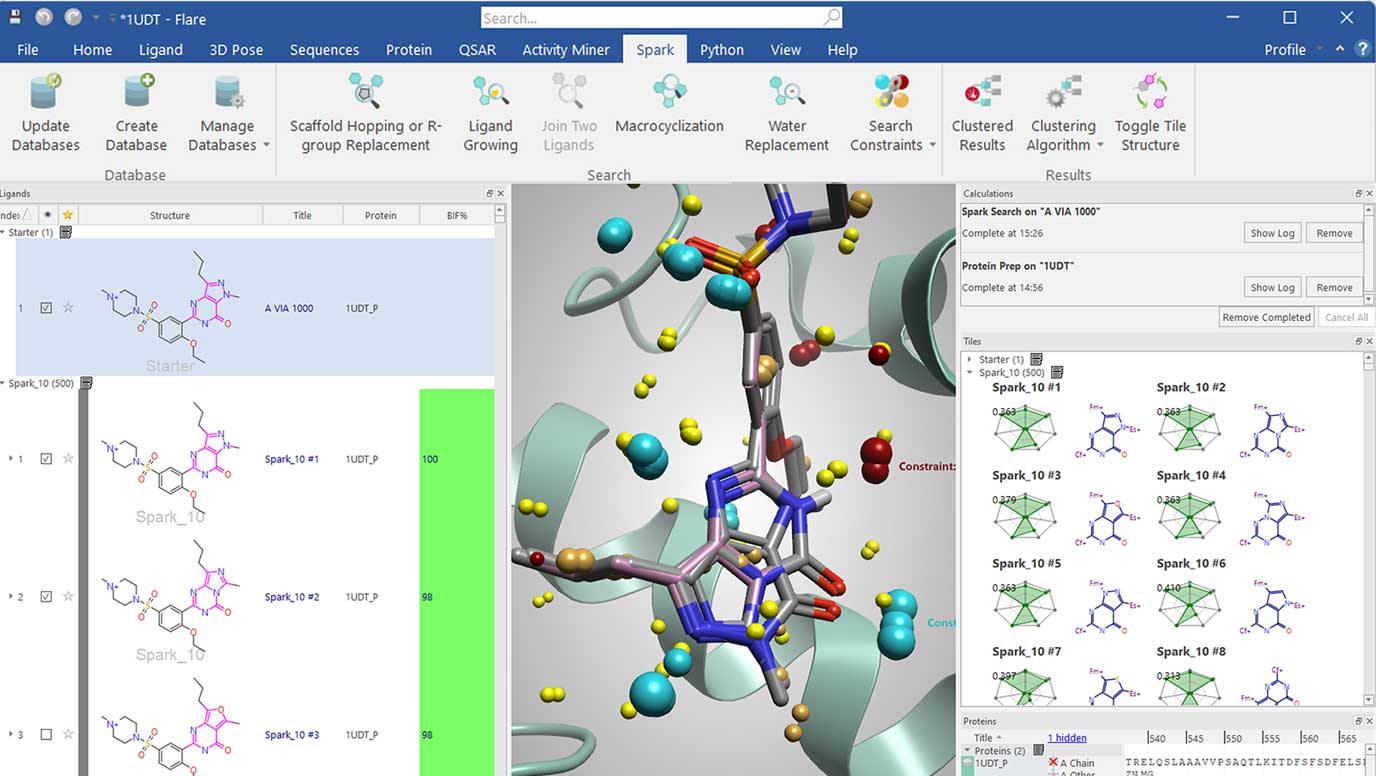The image size is (1376, 776).
Task: Click the Update Databases icon
Action: [45, 92]
